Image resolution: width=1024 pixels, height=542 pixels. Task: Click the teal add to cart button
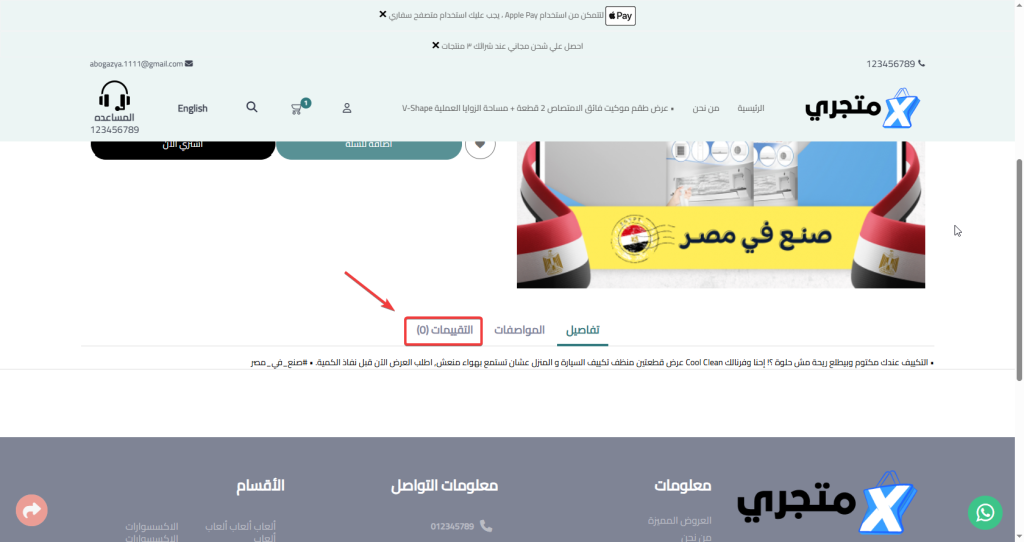(x=370, y=145)
